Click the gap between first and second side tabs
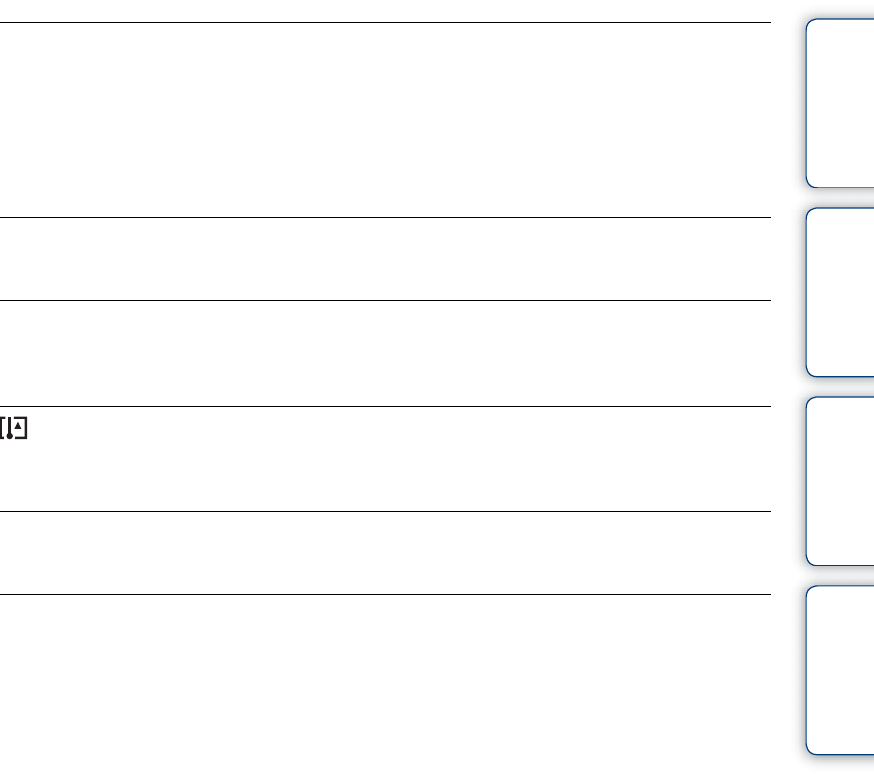 click(840, 198)
